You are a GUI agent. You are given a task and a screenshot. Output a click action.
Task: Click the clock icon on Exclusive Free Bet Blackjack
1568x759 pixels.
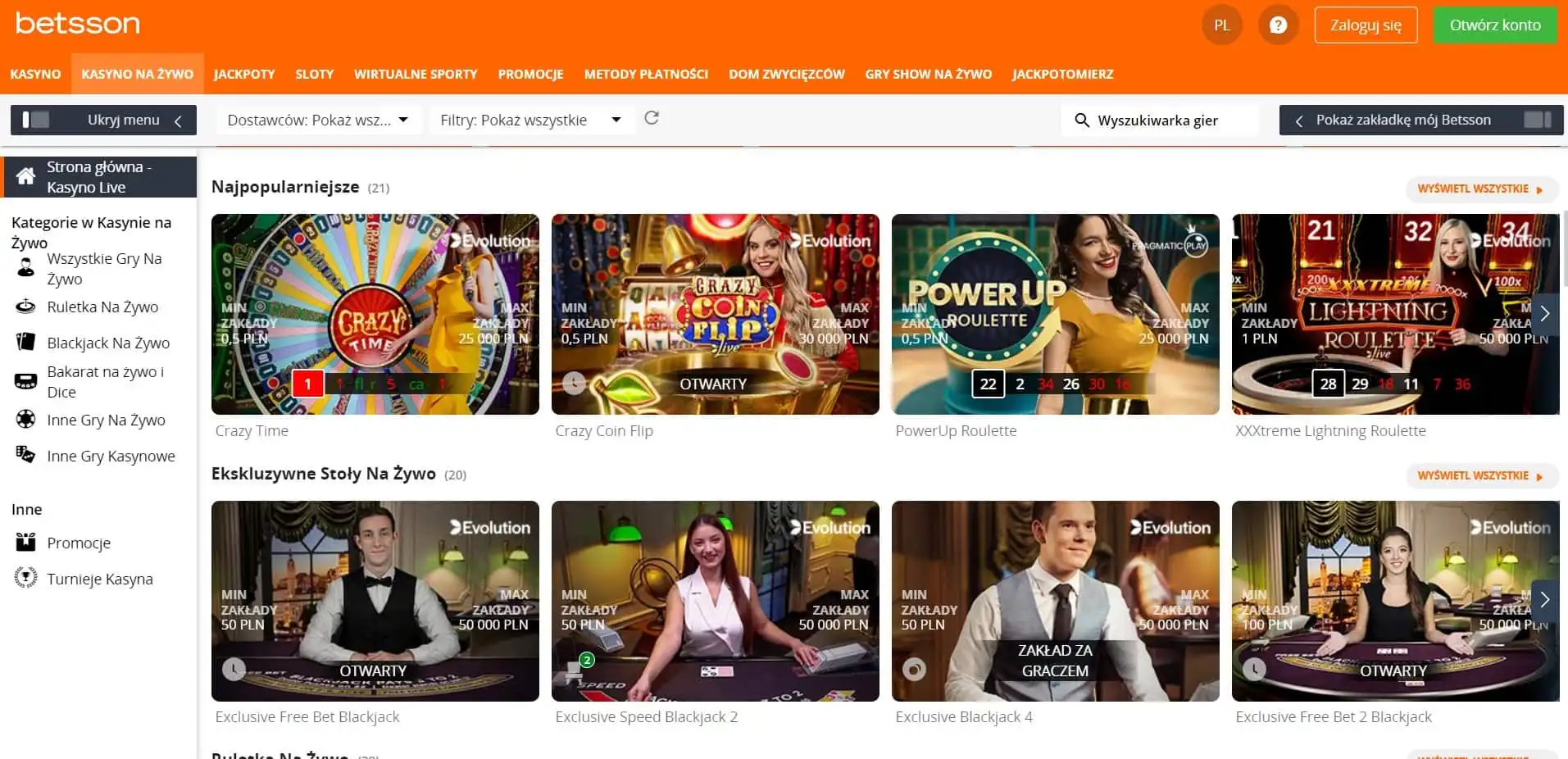(x=234, y=669)
